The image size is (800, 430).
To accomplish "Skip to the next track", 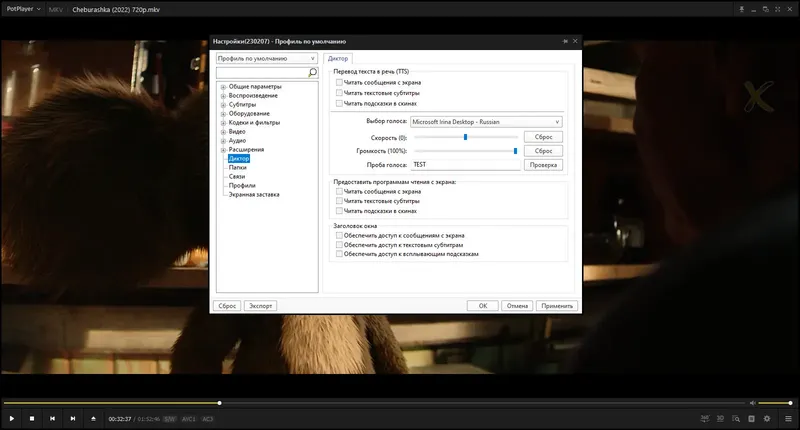I will tap(72, 418).
